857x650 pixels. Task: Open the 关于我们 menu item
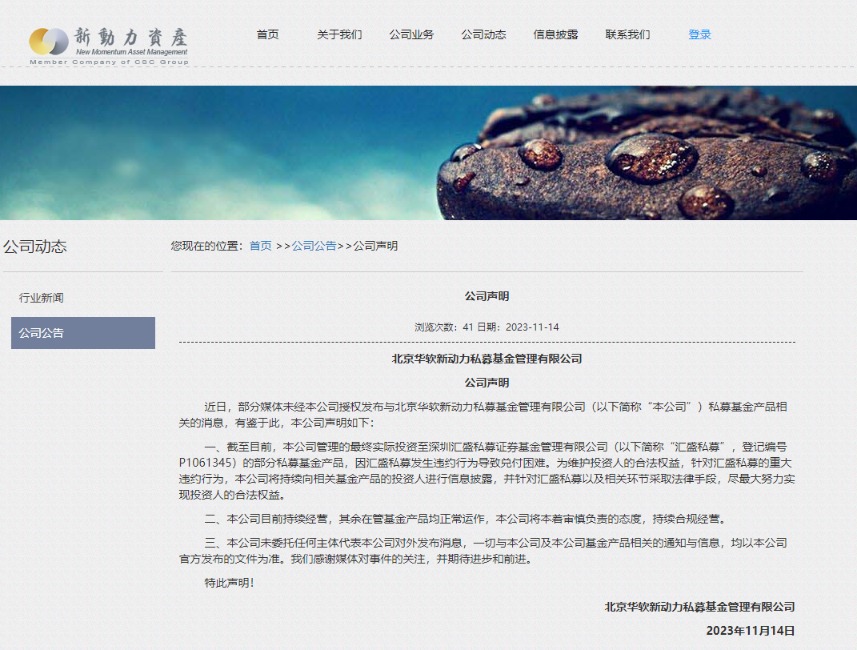[339, 34]
